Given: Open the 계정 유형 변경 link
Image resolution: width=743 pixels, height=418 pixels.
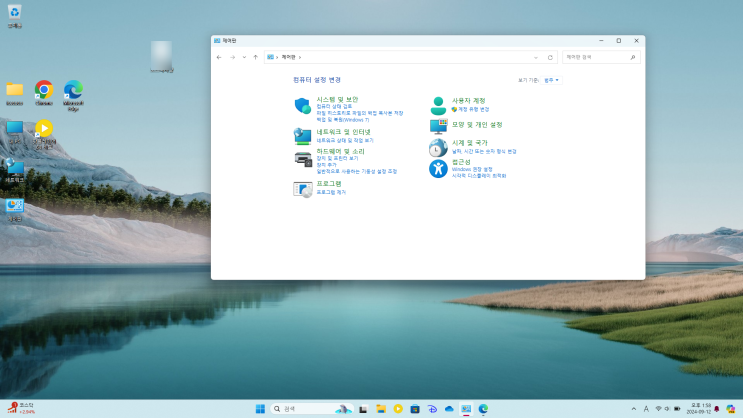Looking at the screenshot, I should click(473, 108).
